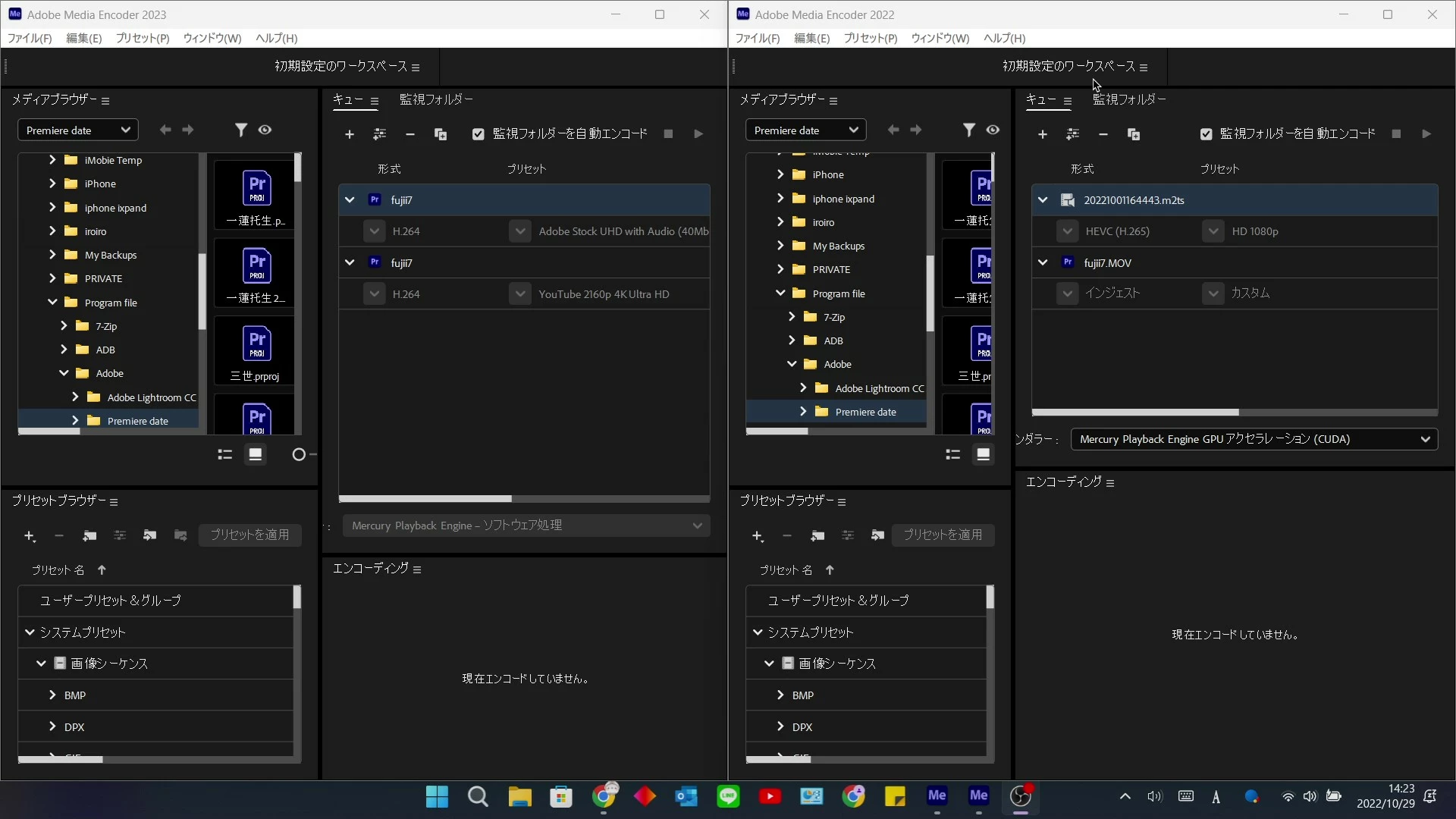Click the preset settings icon in the 2023 queue toolbar
This screenshot has height=819, width=1456.
[379, 134]
